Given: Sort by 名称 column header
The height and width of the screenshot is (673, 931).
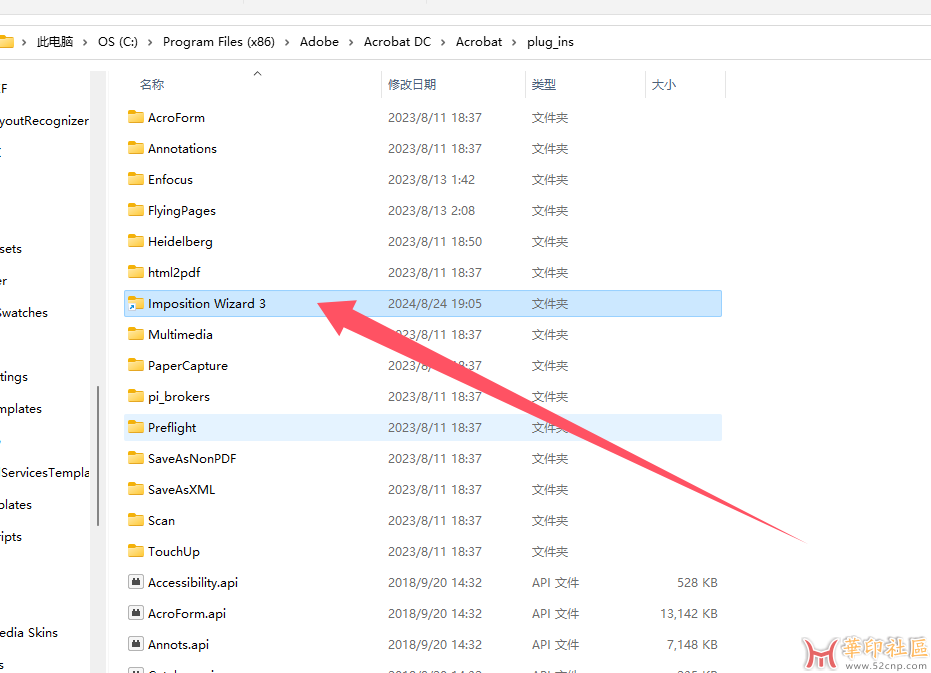Looking at the screenshot, I should (152, 84).
